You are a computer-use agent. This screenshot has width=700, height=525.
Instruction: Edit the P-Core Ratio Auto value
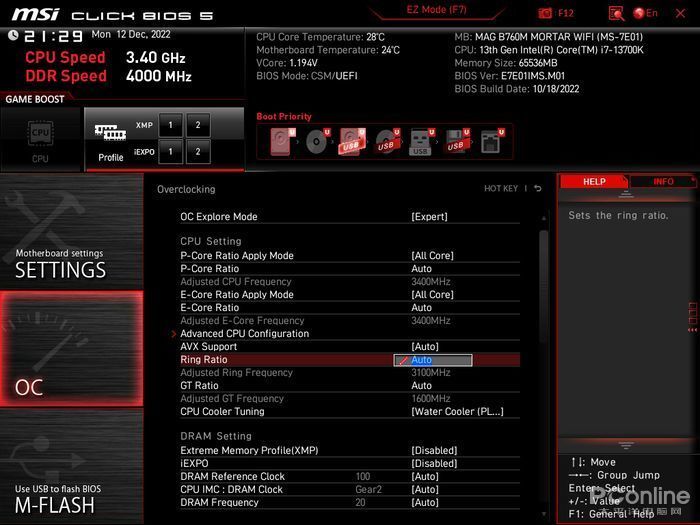coord(421,268)
